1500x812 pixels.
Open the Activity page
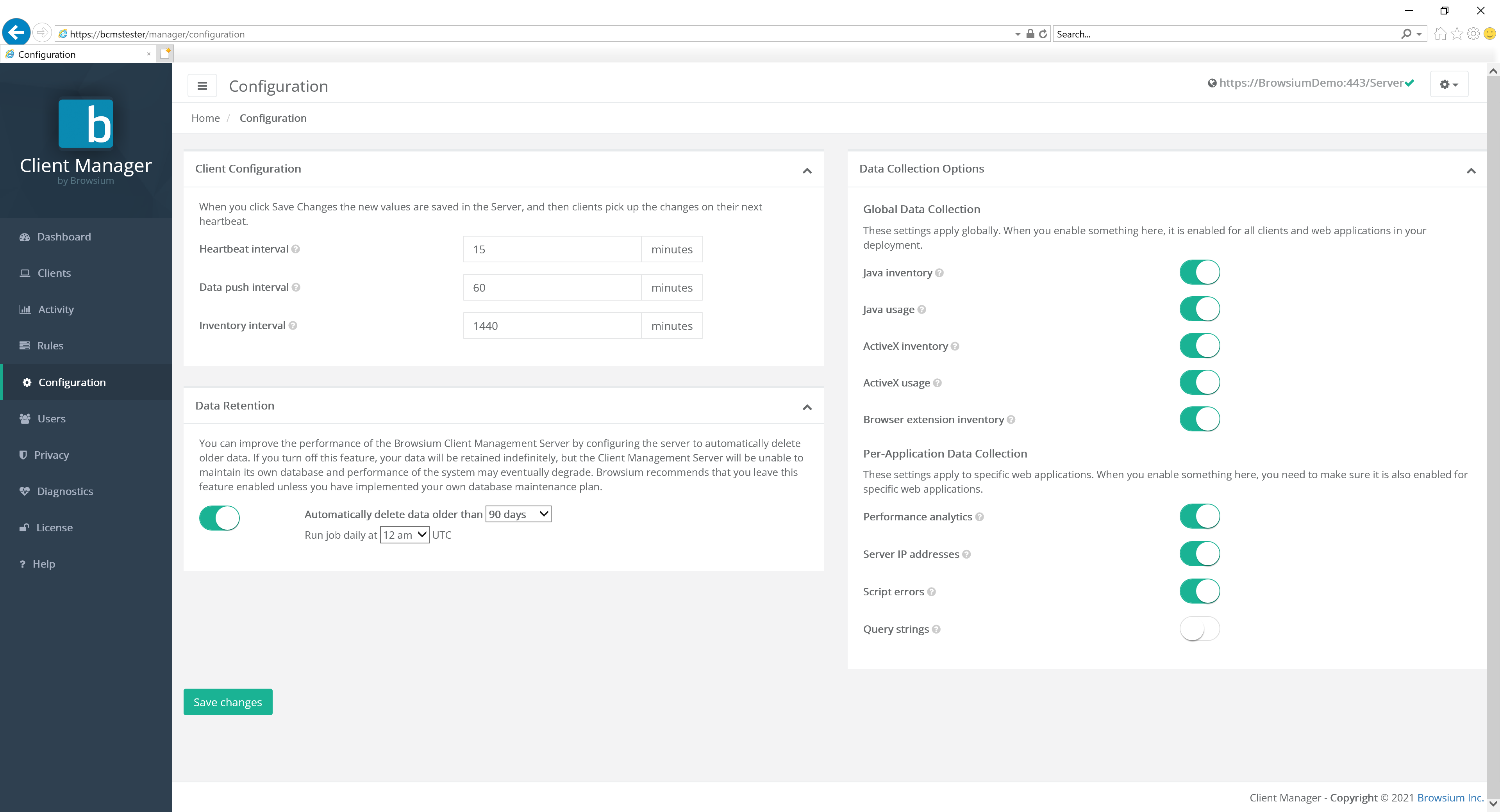click(55, 309)
